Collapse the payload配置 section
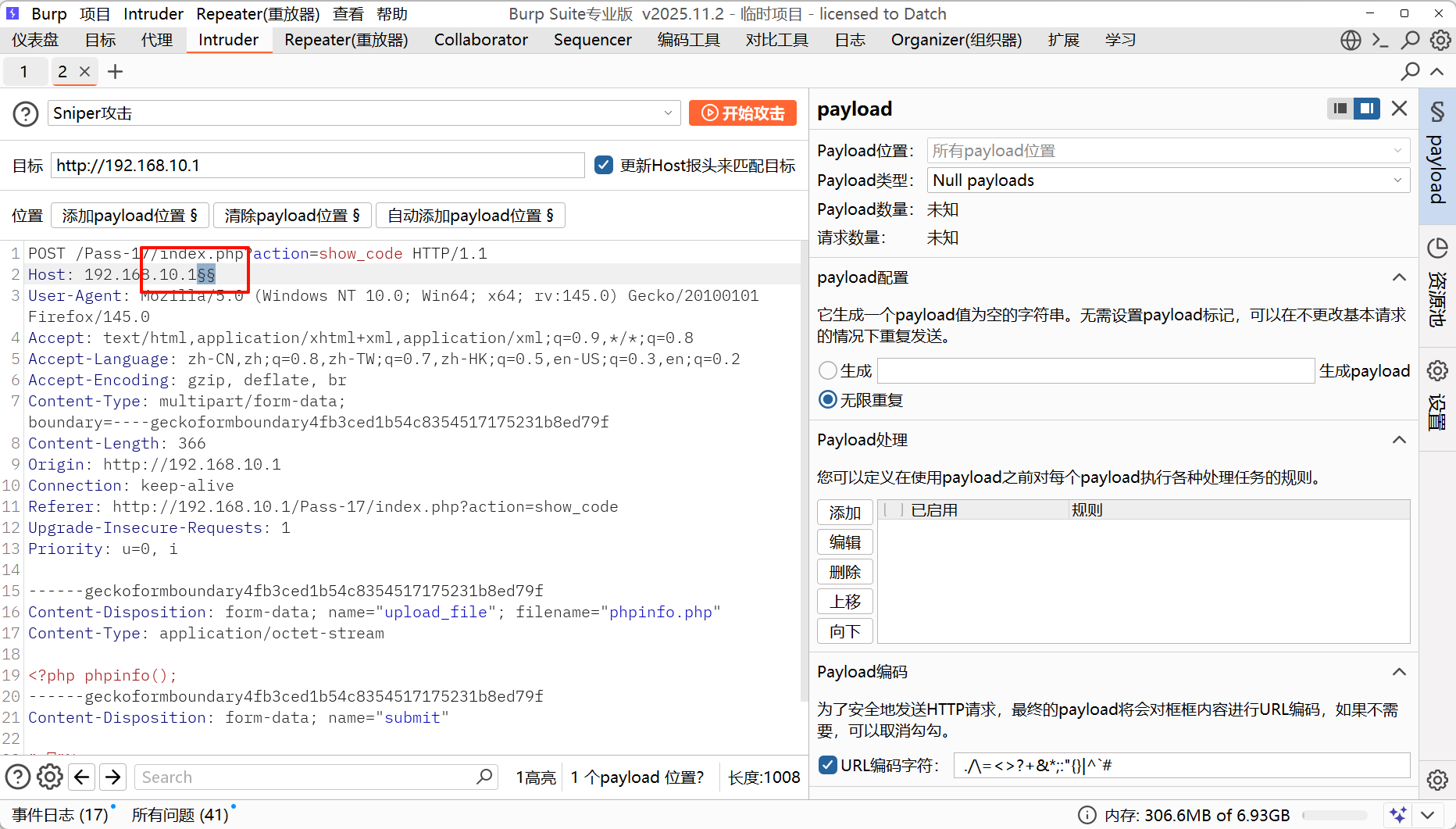Viewport: 1456px width, 829px height. click(1399, 277)
